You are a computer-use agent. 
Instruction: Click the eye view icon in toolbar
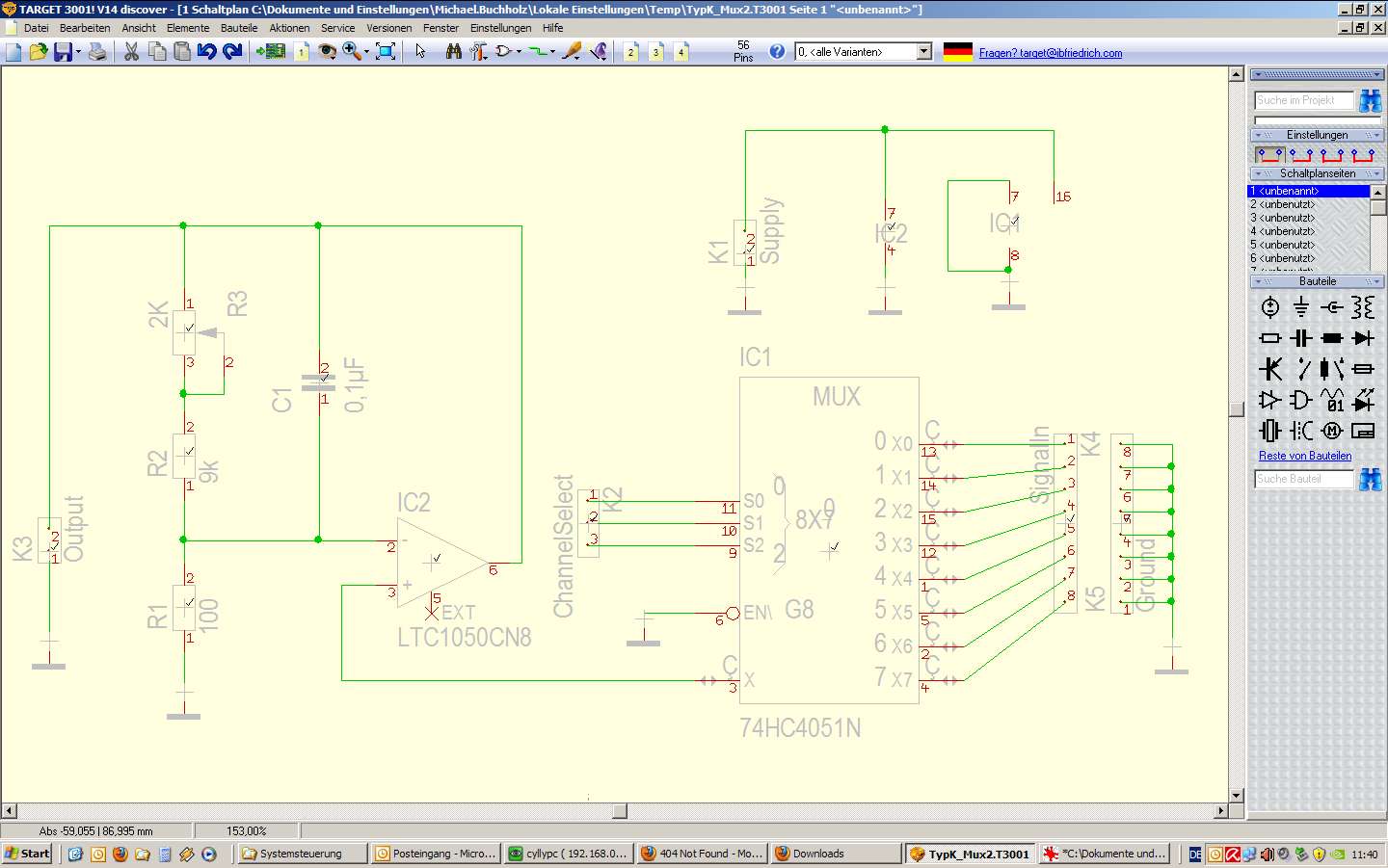pos(328,52)
